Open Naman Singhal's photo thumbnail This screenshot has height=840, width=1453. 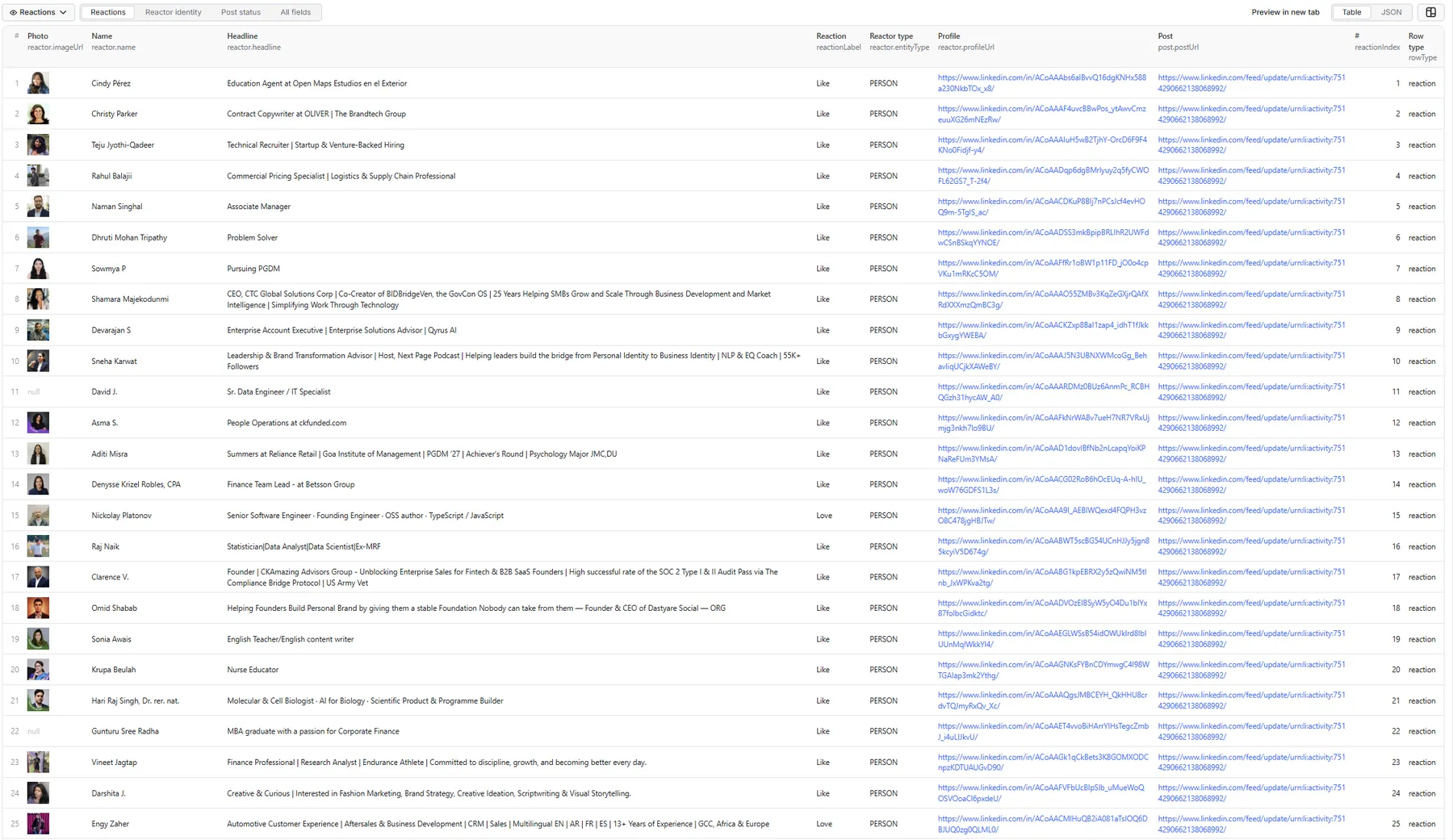[38, 207]
